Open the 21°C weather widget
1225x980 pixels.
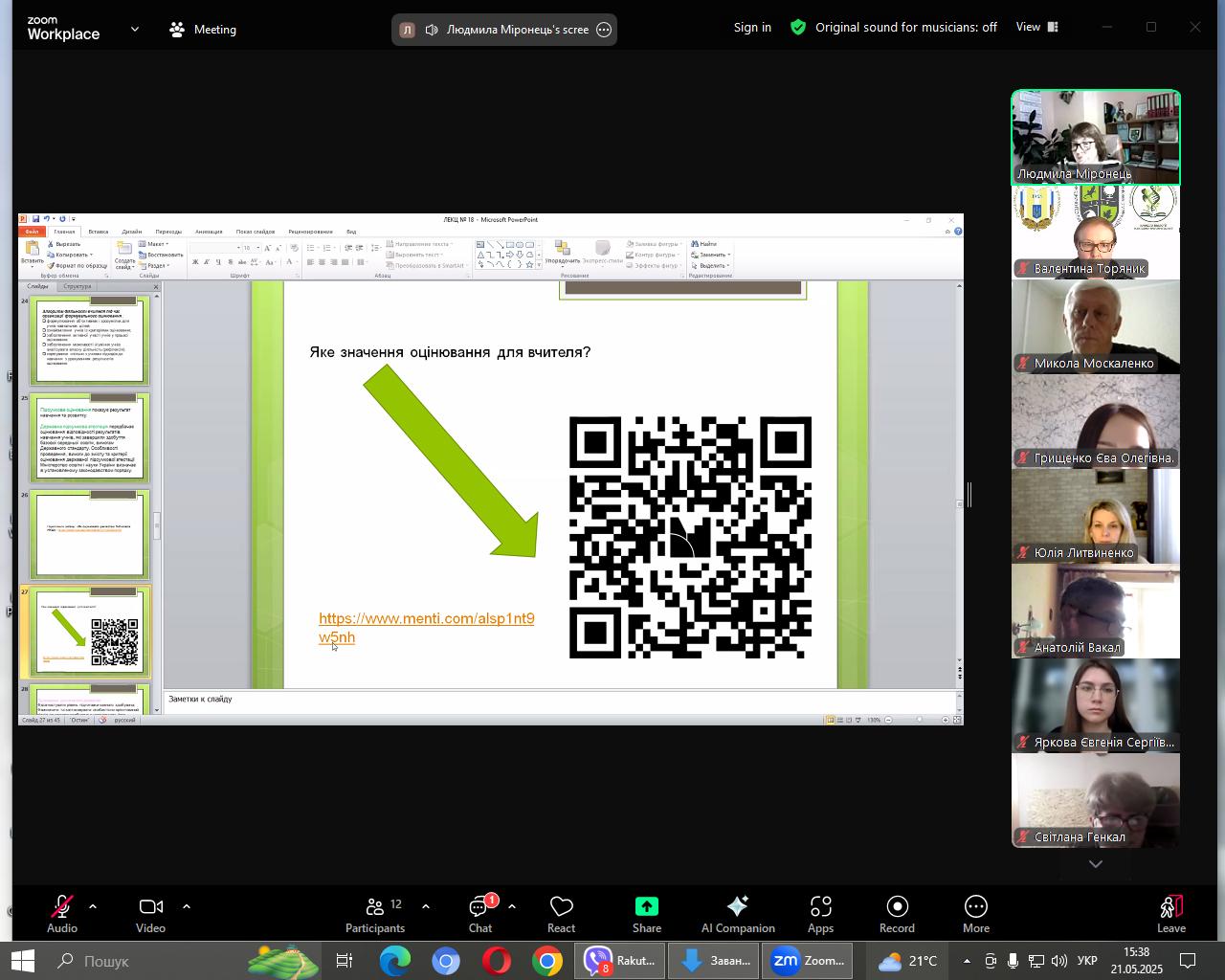click(907, 961)
